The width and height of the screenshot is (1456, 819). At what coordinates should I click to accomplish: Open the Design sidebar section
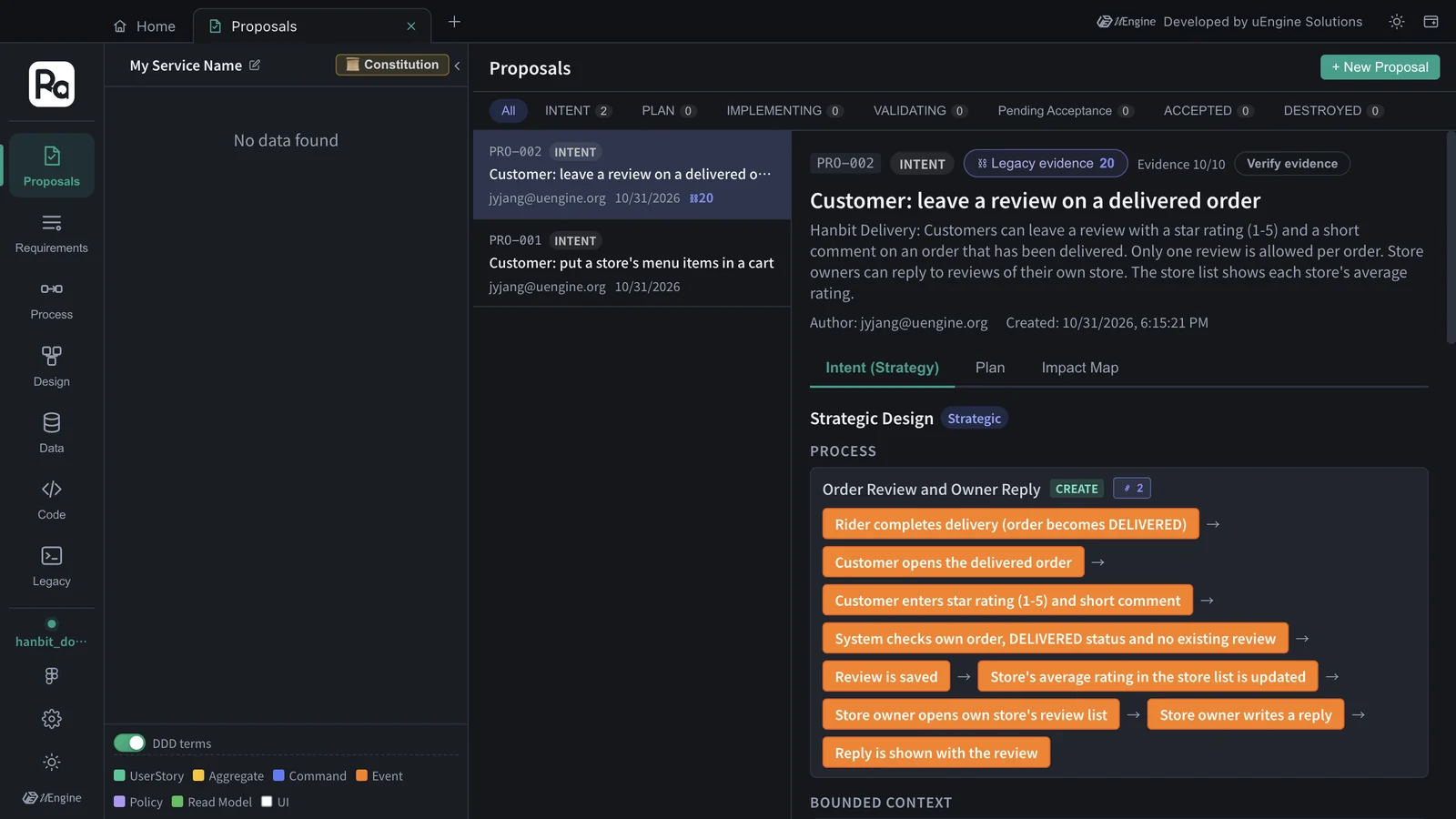click(x=52, y=367)
